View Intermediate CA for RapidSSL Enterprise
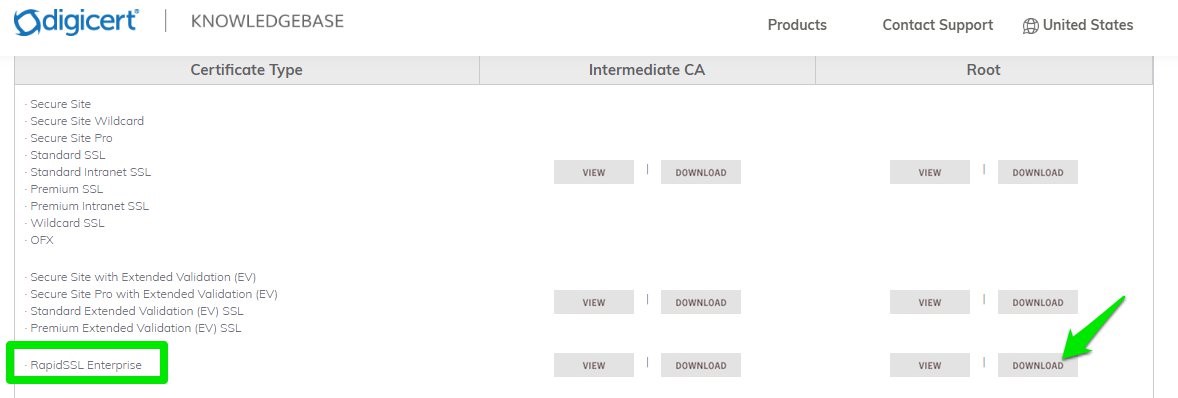1178x398 pixels. point(594,366)
